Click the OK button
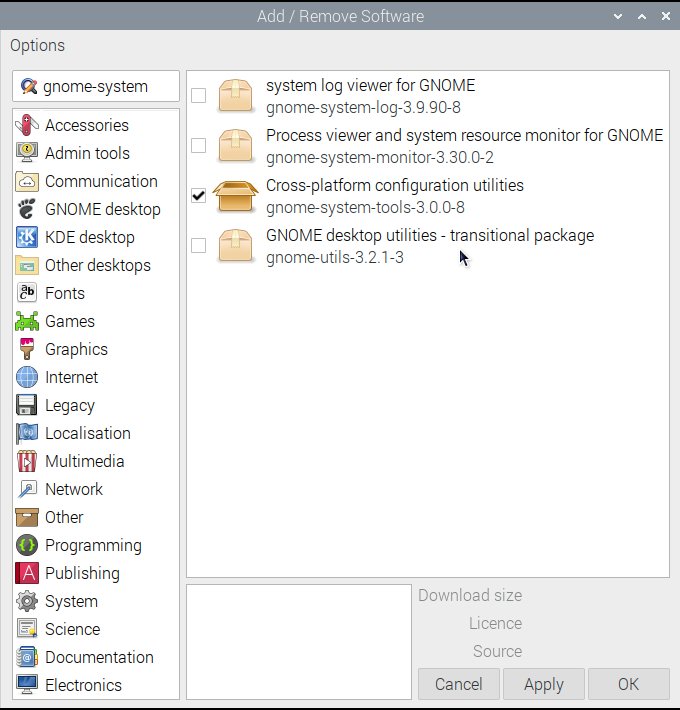 point(629,684)
